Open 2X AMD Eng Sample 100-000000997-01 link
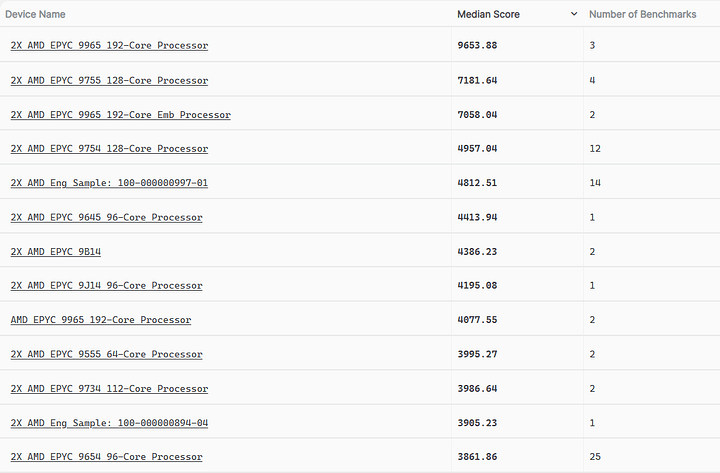Viewport: 720px width, 473px height. tap(109, 183)
